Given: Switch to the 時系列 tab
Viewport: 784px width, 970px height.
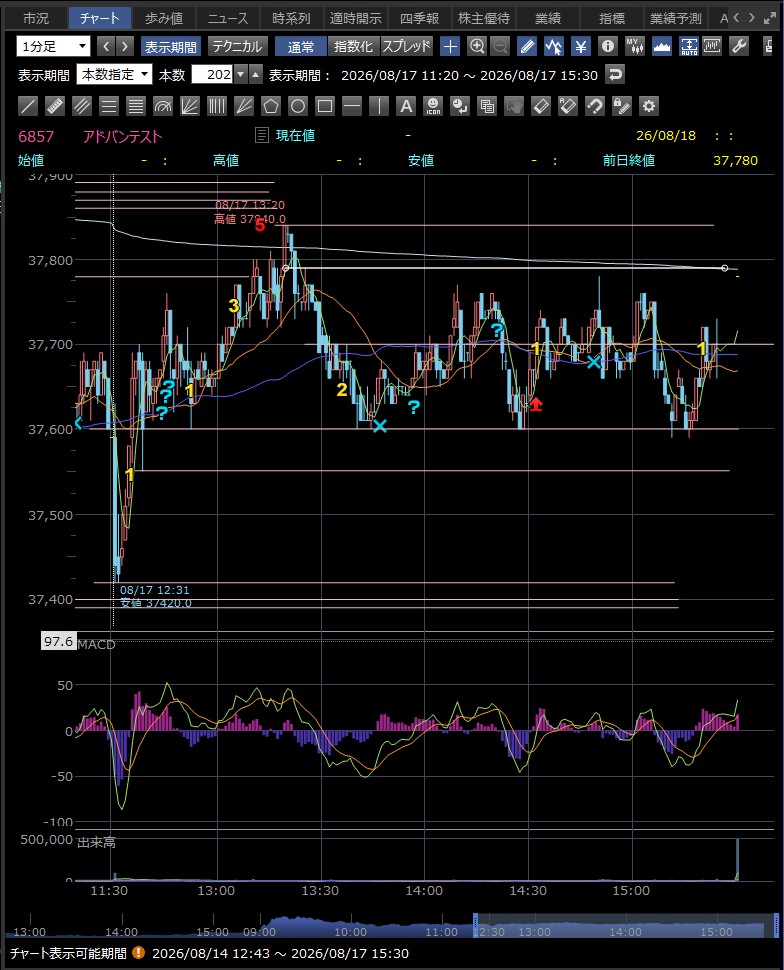Looking at the screenshot, I should [x=291, y=19].
